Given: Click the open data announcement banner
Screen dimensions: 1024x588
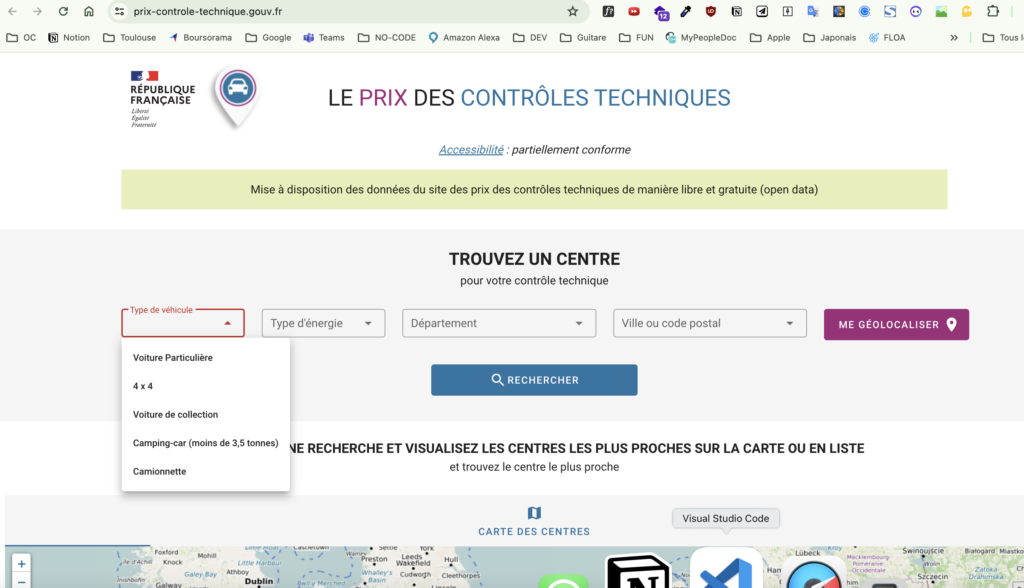Looking at the screenshot, I should [534, 189].
